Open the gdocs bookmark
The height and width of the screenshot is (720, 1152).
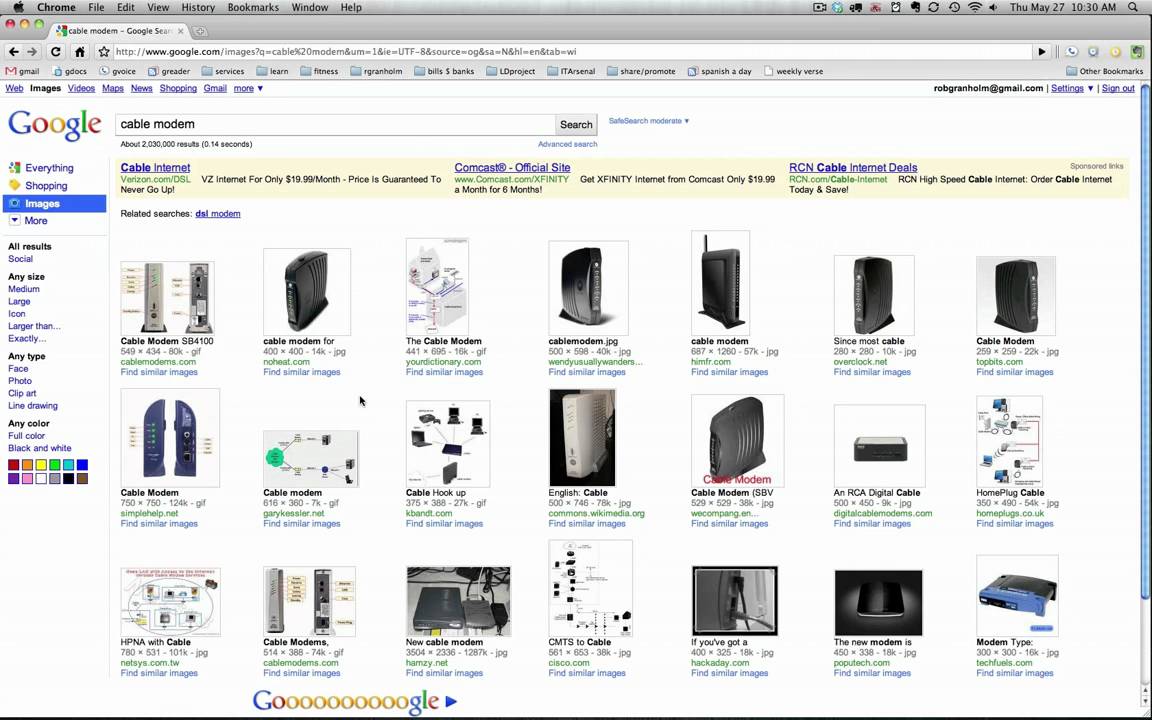tap(71, 71)
